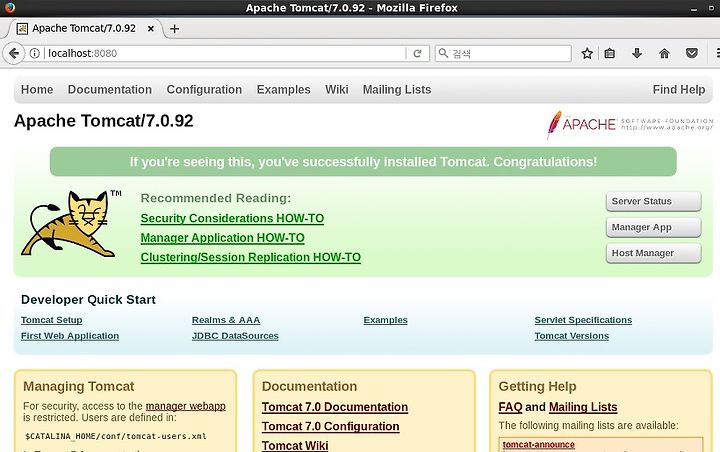The image size is (720, 452).
Task: Open Tomcat 7.0 Configuration link
Action: [331, 426]
